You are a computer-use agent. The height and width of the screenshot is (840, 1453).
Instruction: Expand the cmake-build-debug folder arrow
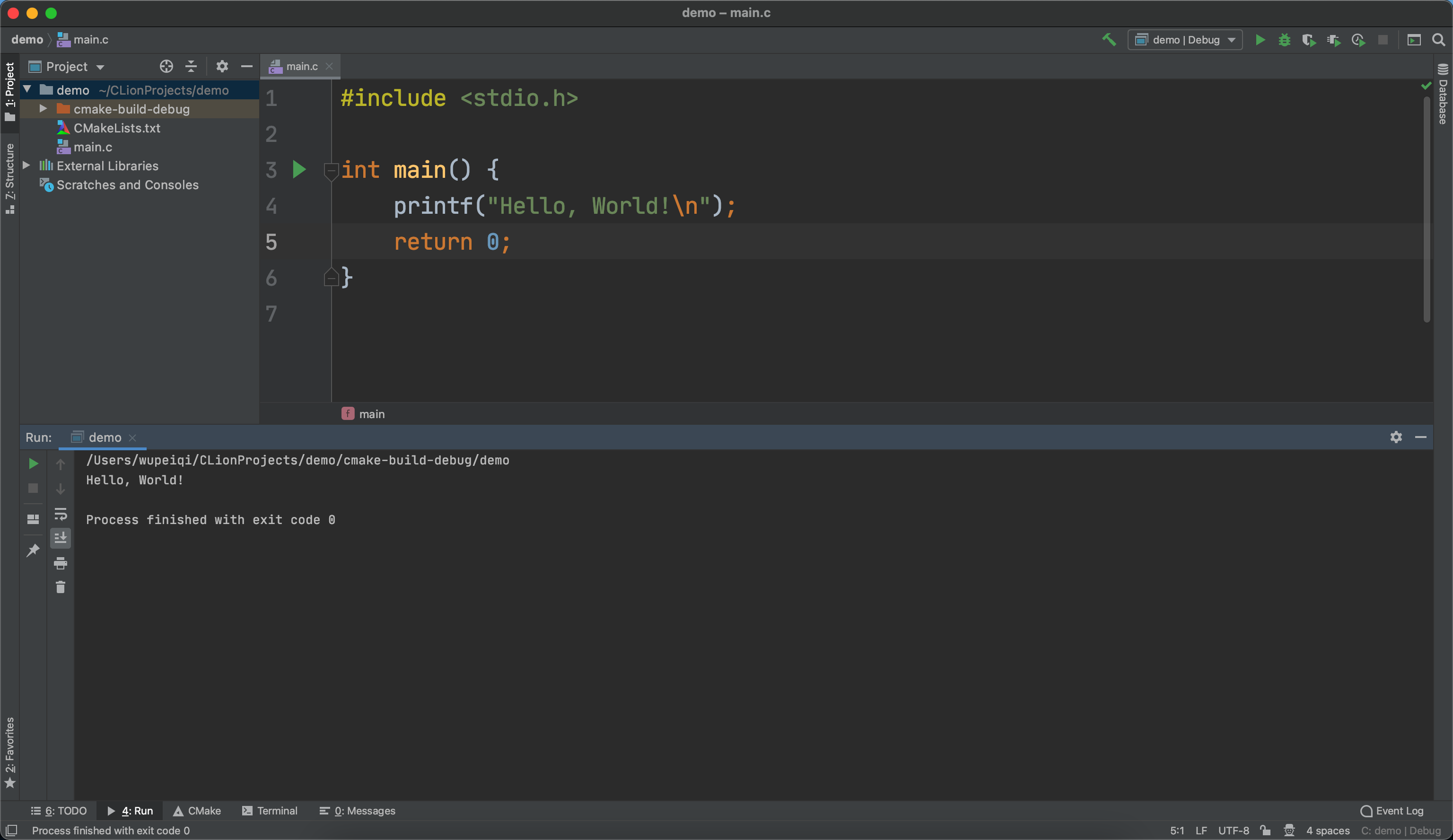click(43, 108)
